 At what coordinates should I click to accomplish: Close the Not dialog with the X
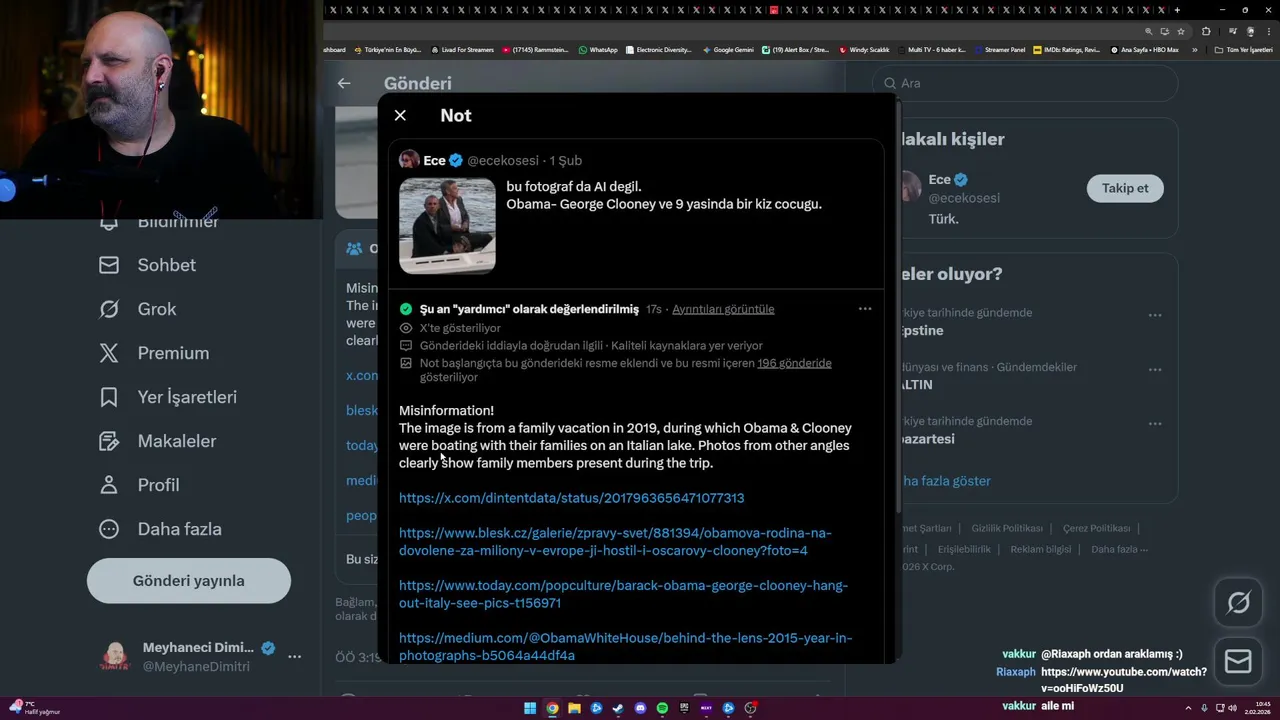pyautogui.click(x=400, y=115)
